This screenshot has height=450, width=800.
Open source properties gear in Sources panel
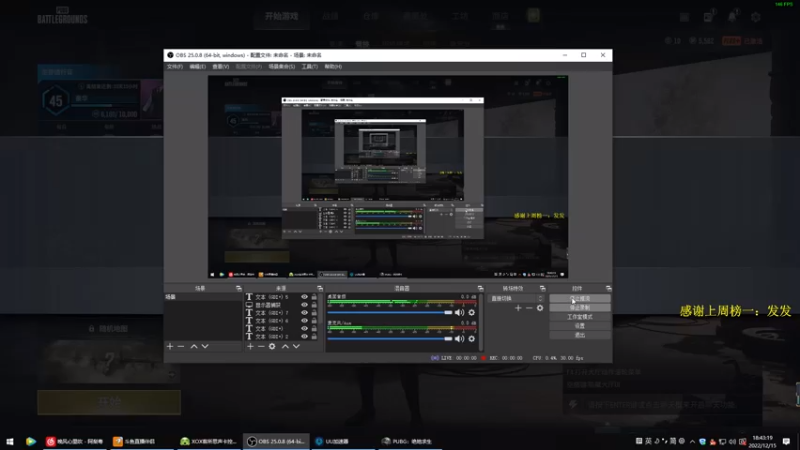click(x=272, y=346)
